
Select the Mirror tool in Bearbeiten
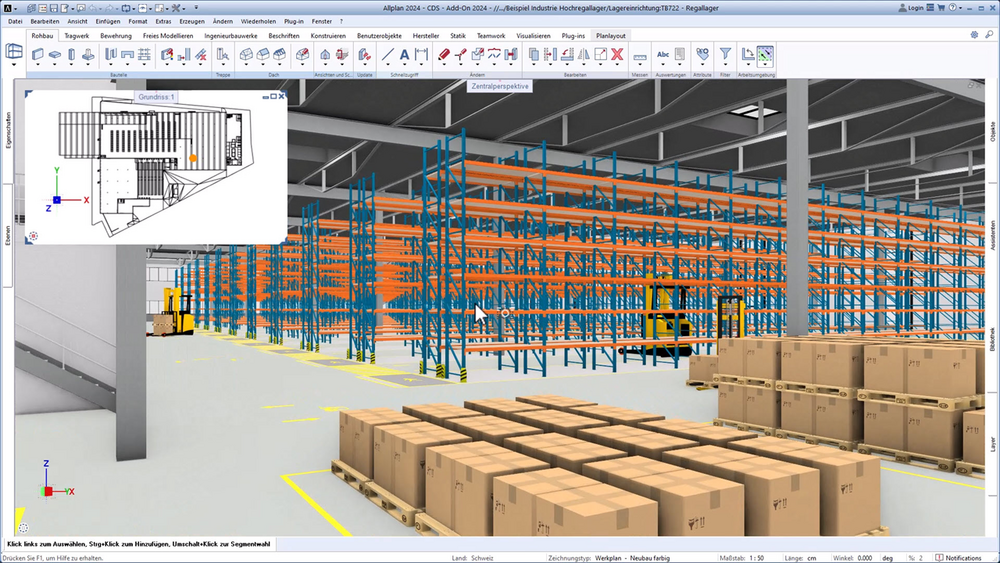click(x=584, y=55)
